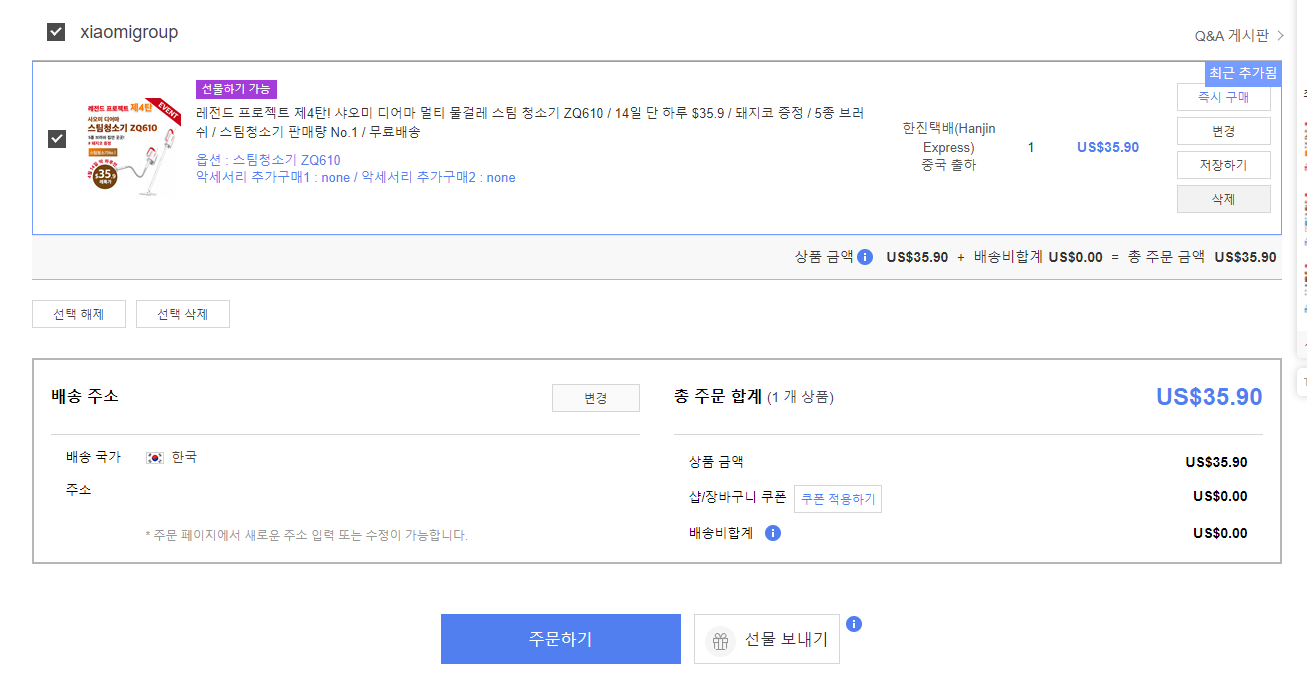Click the 선물 보내기 button
The image size is (1307, 679).
click(x=767, y=639)
